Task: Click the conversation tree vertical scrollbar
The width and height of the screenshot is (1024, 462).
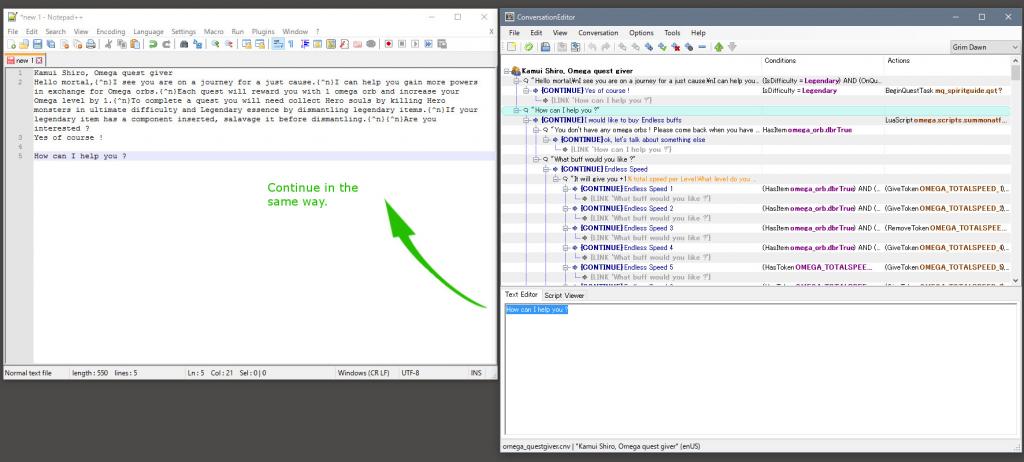Action: point(1015,170)
